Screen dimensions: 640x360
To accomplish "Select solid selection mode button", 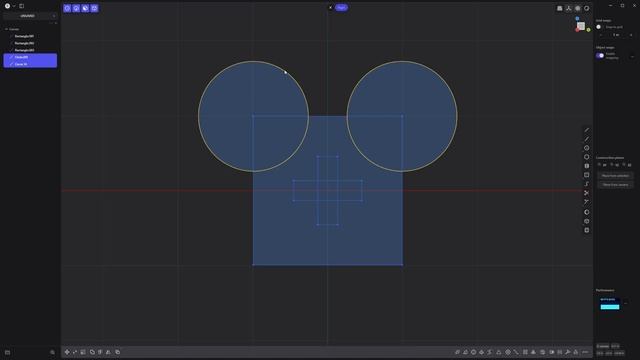I will coord(94,8).
